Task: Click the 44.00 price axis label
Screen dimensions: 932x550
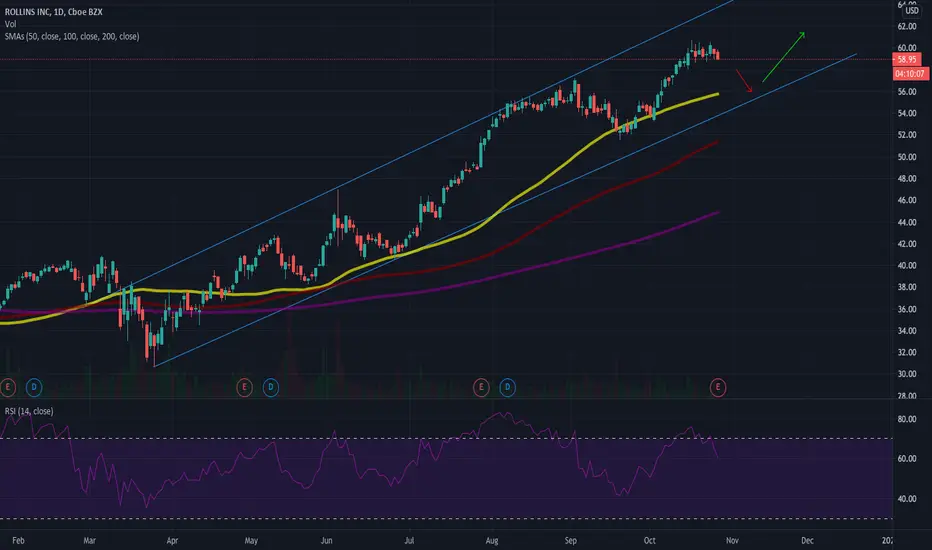Action: 906,222
